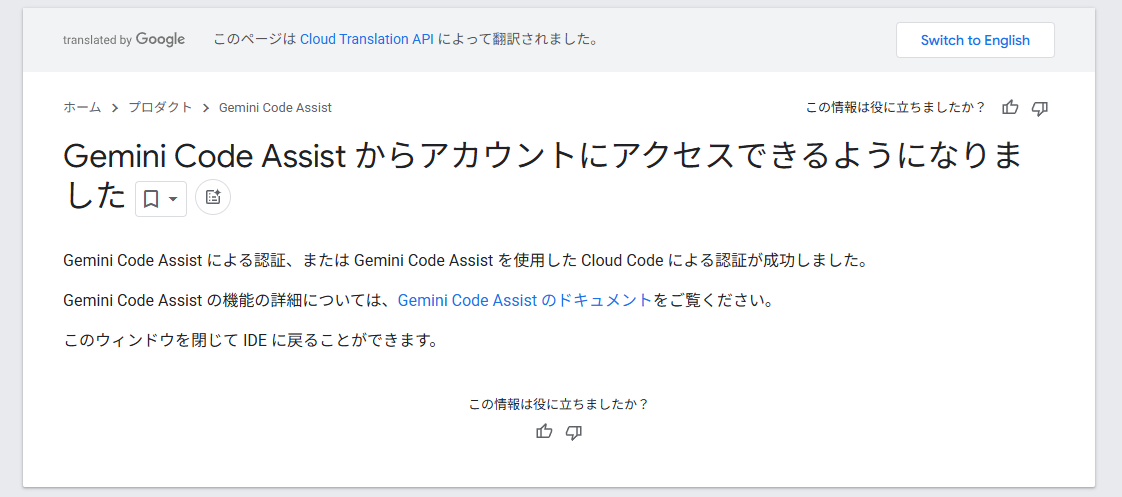Screen dimensions: 1122x497
Task: Open the Gemini Code Assist breadcrumb
Action: coord(275,108)
